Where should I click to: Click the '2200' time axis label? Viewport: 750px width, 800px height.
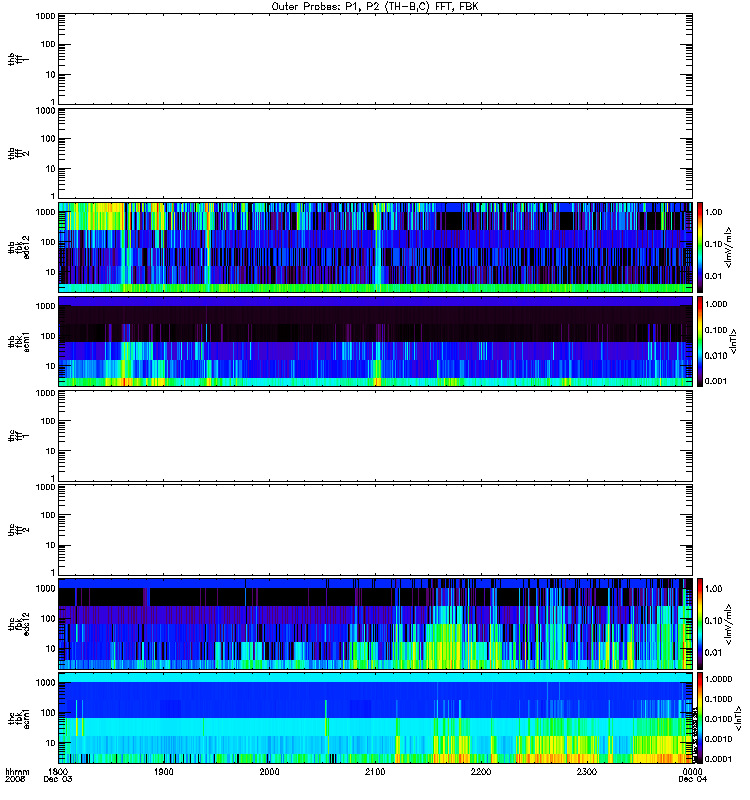pos(481,771)
